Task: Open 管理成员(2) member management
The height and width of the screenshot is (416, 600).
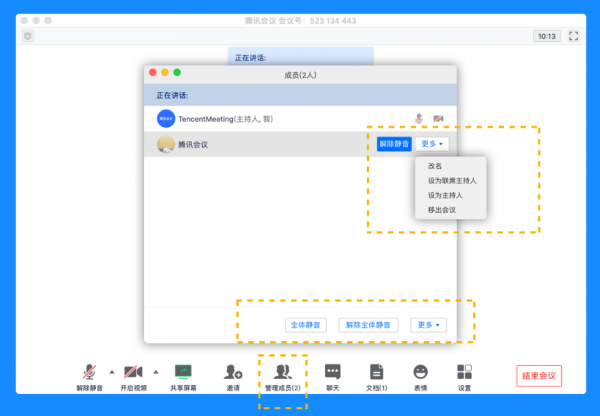Action: tap(283, 372)
